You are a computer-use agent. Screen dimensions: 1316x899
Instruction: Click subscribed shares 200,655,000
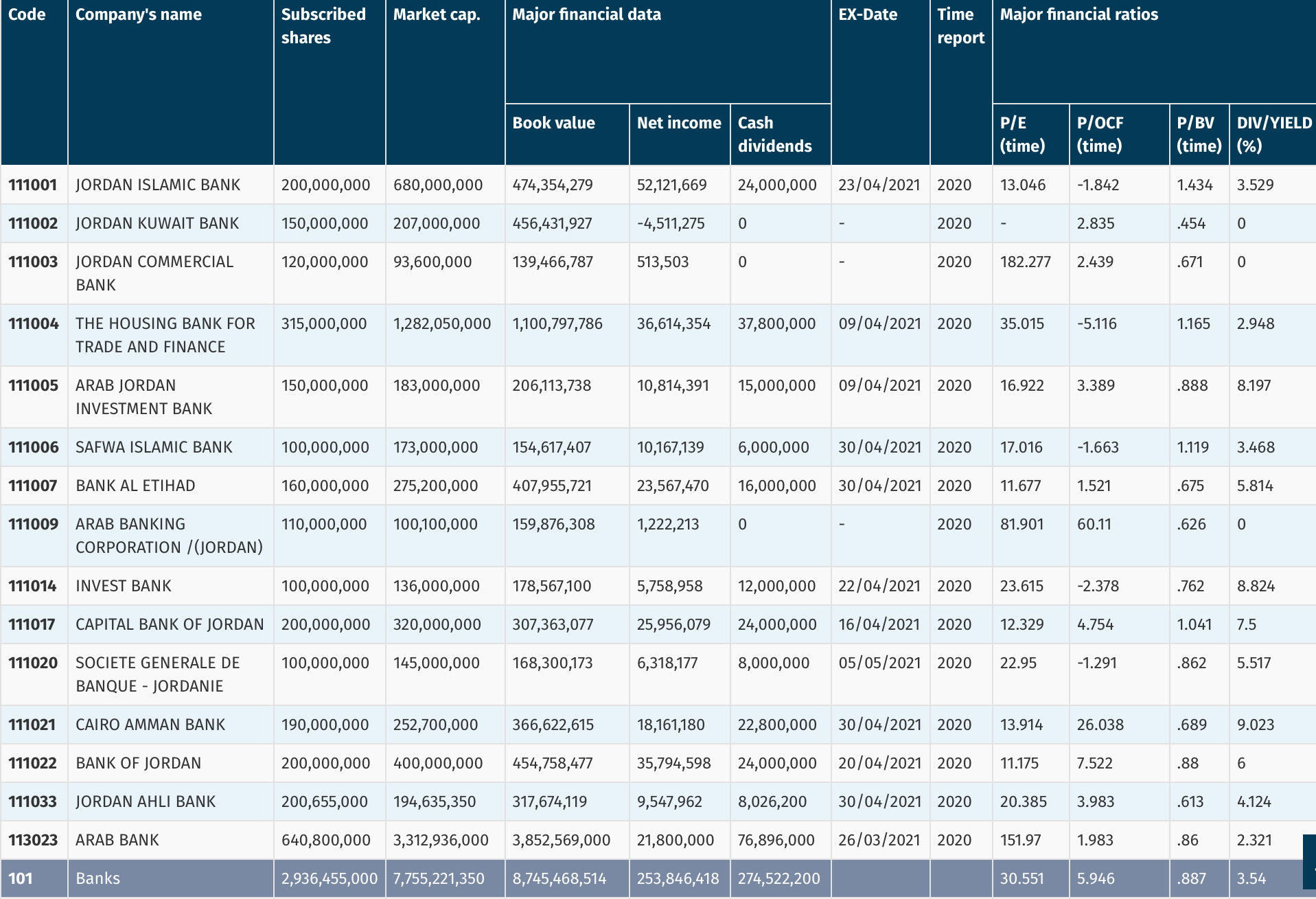point(325,801)
